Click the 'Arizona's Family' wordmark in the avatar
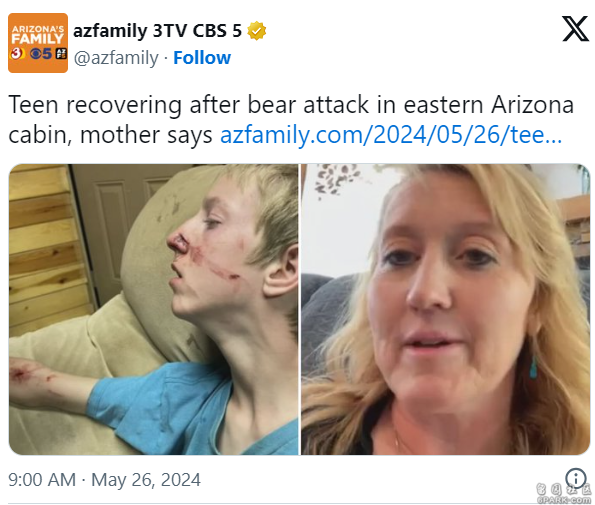Viewport: 595px width, 505px height. tap(38, 35)
